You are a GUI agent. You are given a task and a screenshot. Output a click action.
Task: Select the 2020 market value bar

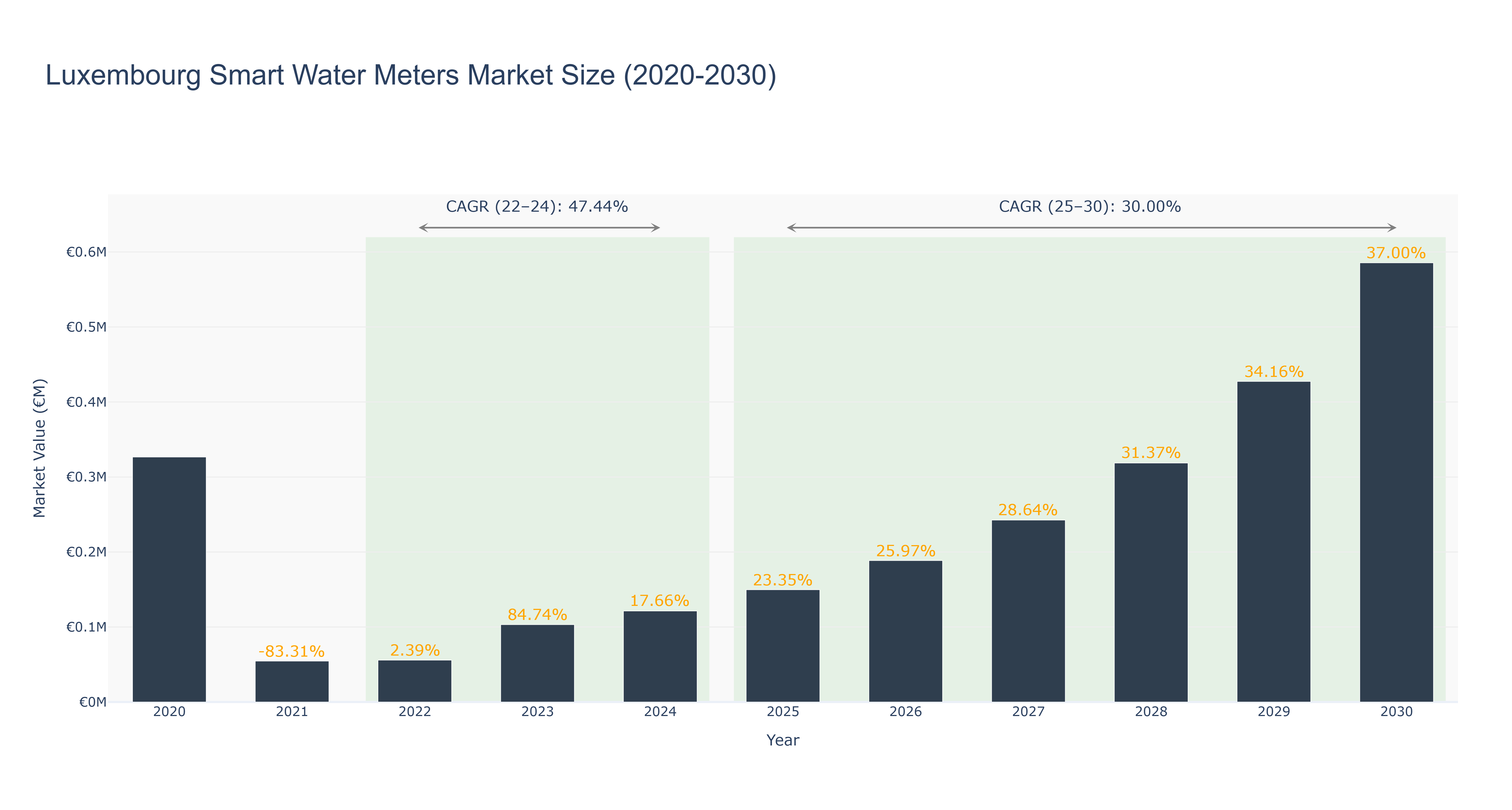169,579
